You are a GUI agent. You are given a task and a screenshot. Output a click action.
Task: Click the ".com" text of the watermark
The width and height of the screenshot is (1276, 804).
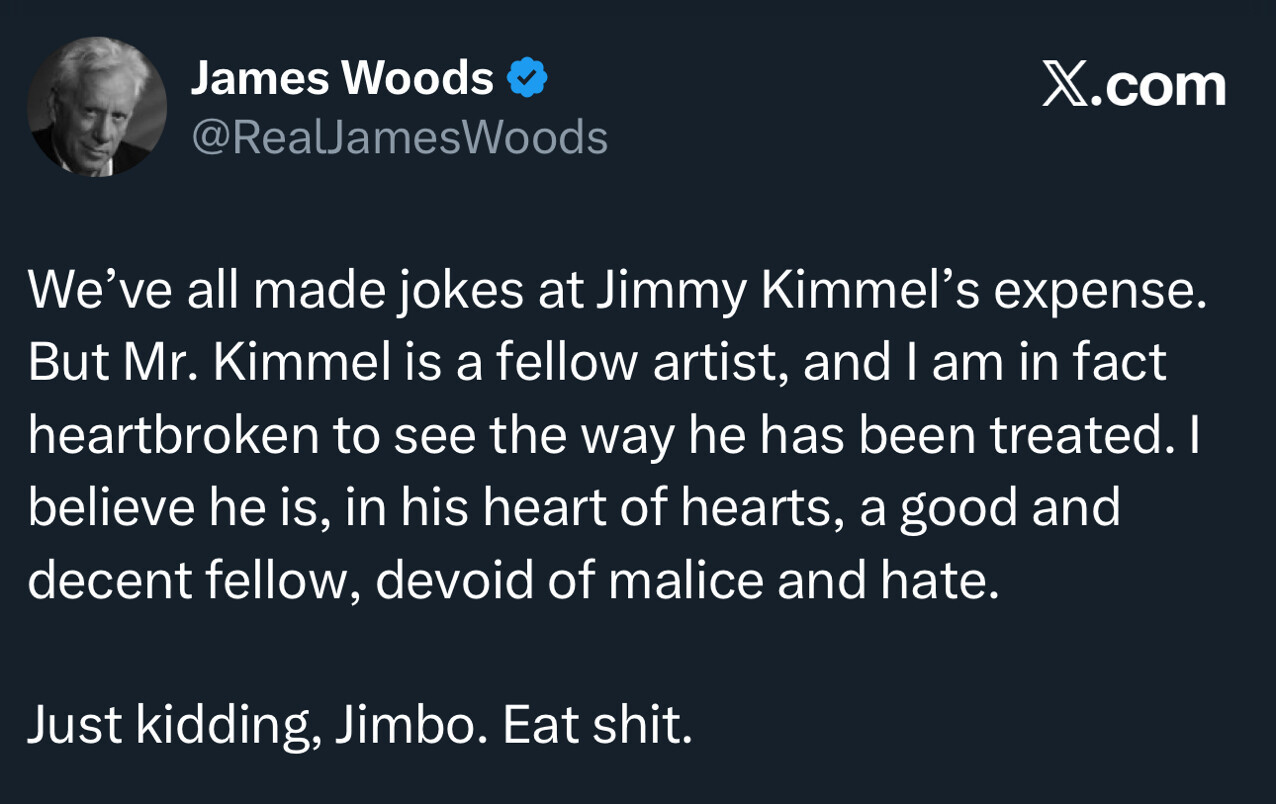[1160, 86]
